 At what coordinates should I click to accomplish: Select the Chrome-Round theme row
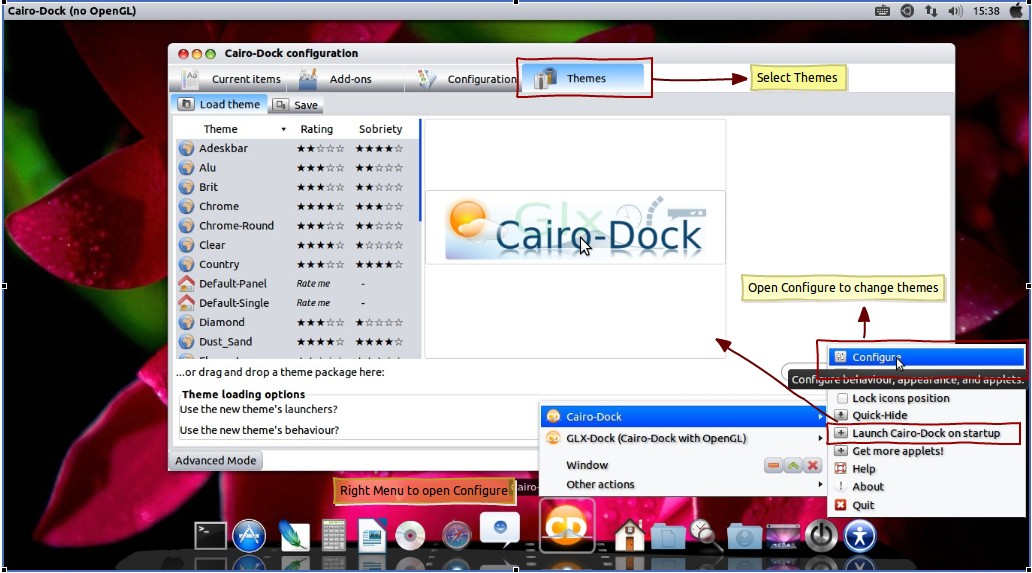(x=297, y=226)
